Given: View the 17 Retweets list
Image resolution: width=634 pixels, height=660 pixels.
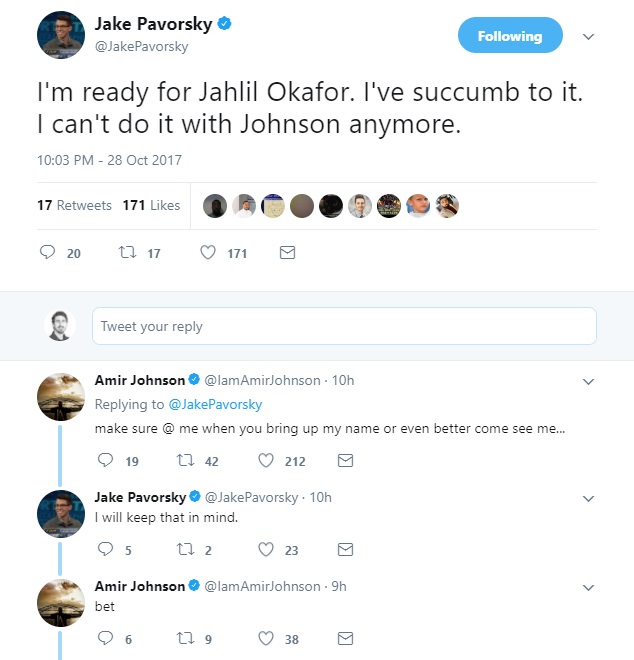Looking at the screenshot, I should click(74, 205).
